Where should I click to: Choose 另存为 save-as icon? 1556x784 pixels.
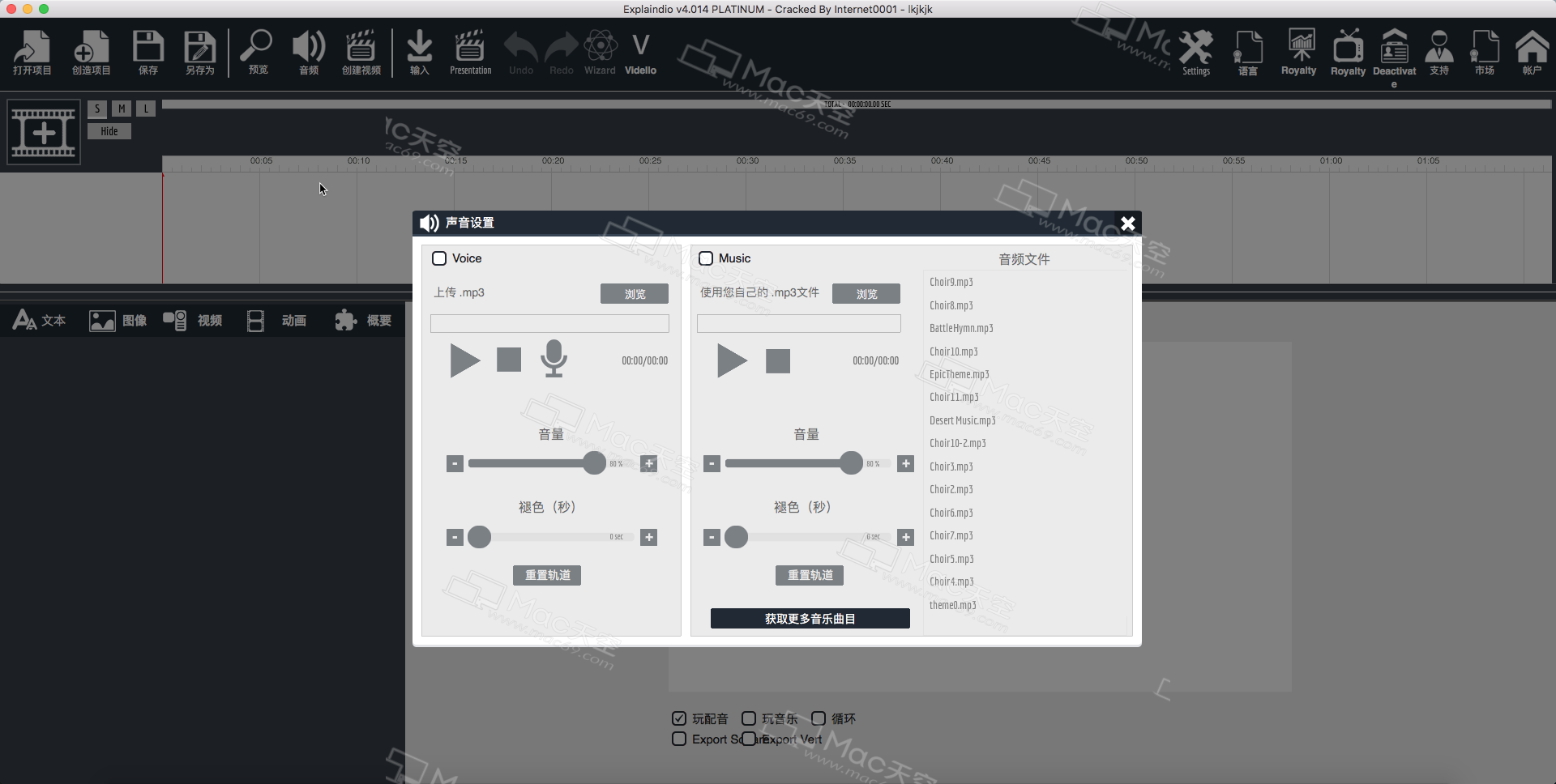click(199, 53)
